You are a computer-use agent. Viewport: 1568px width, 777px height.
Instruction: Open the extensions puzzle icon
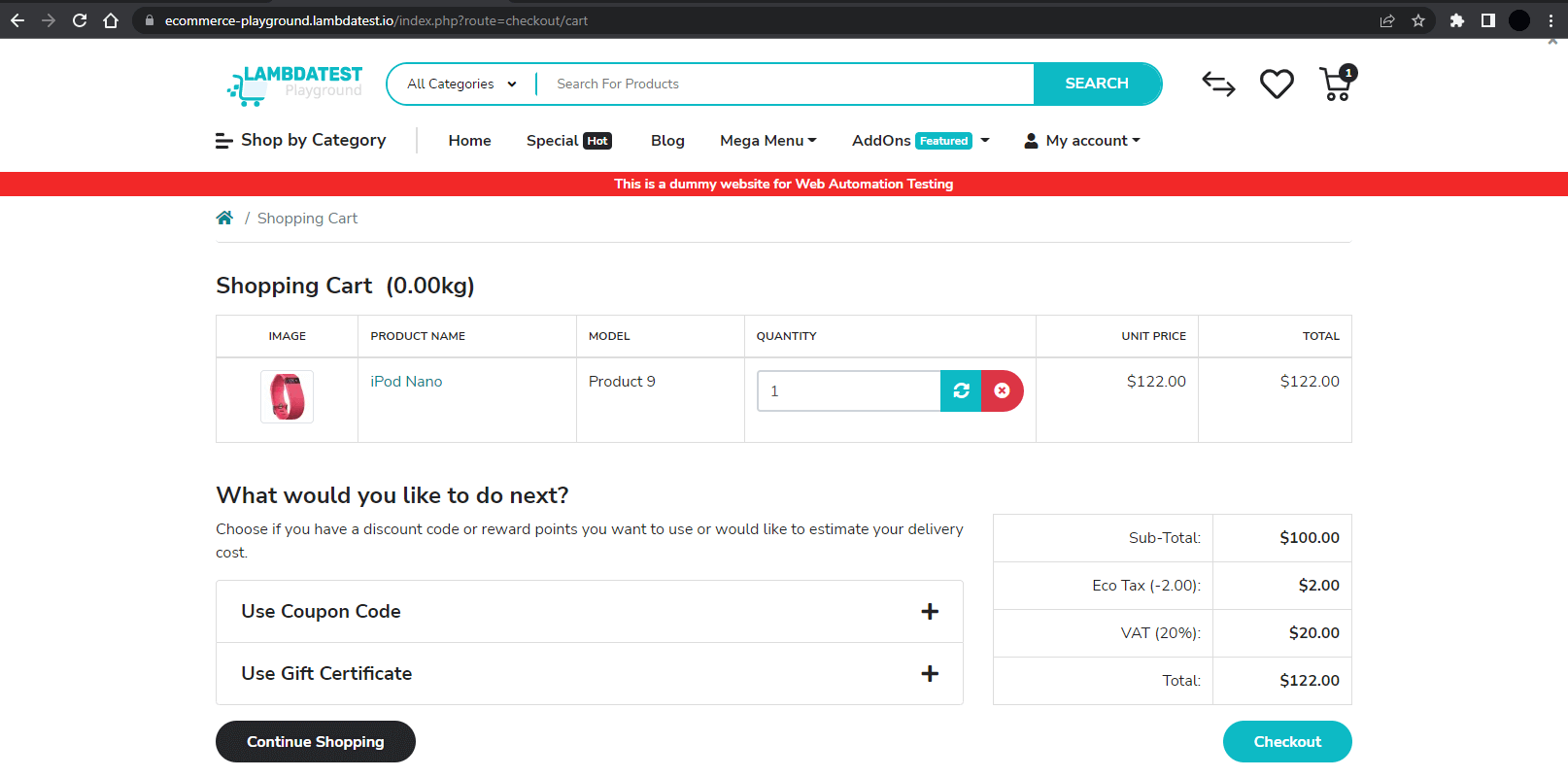pos(1456,20)
